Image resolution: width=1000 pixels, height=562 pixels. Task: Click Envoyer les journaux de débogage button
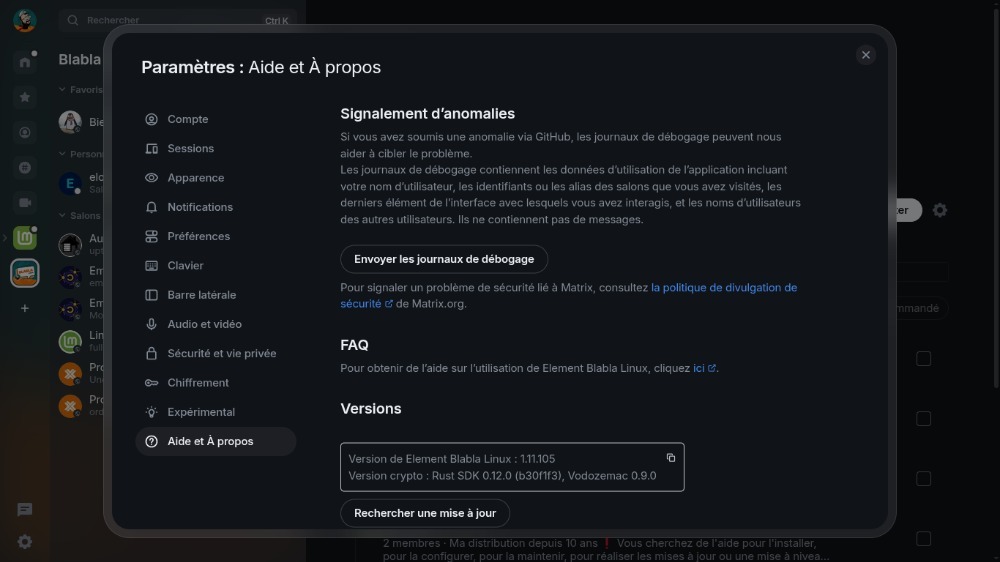pos(444,259)
